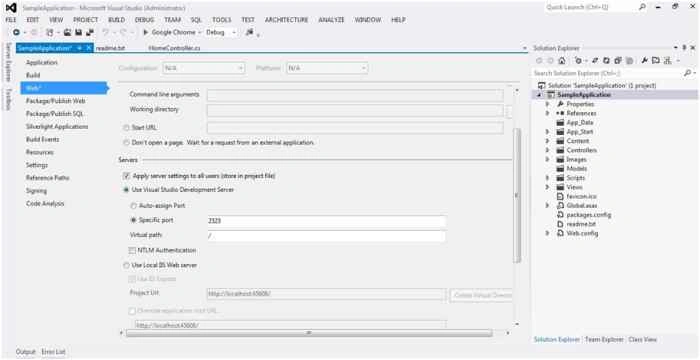
Task: Click Solution Explorer Forward arrow icon
Action: coord(550,60)
